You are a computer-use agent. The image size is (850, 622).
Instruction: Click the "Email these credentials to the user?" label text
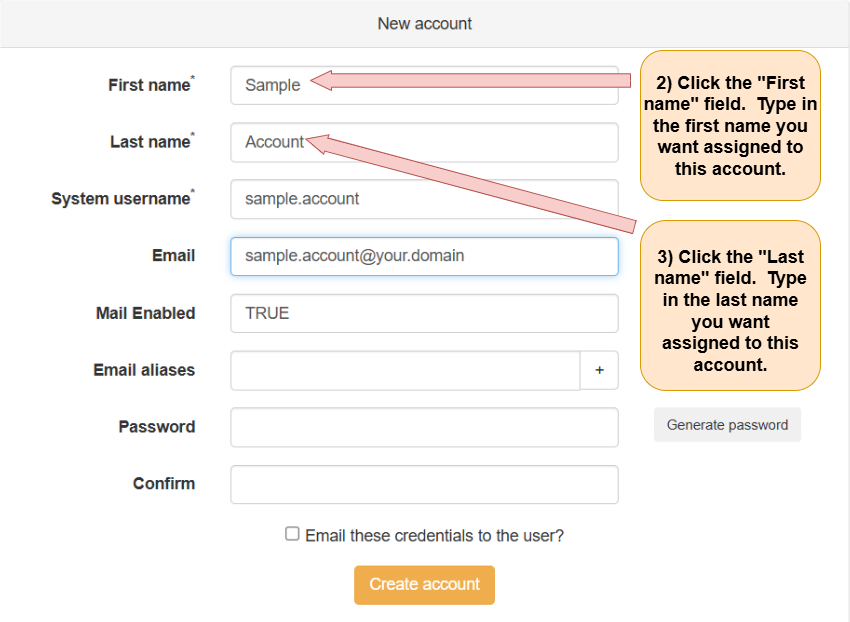[x=434, y=536]
